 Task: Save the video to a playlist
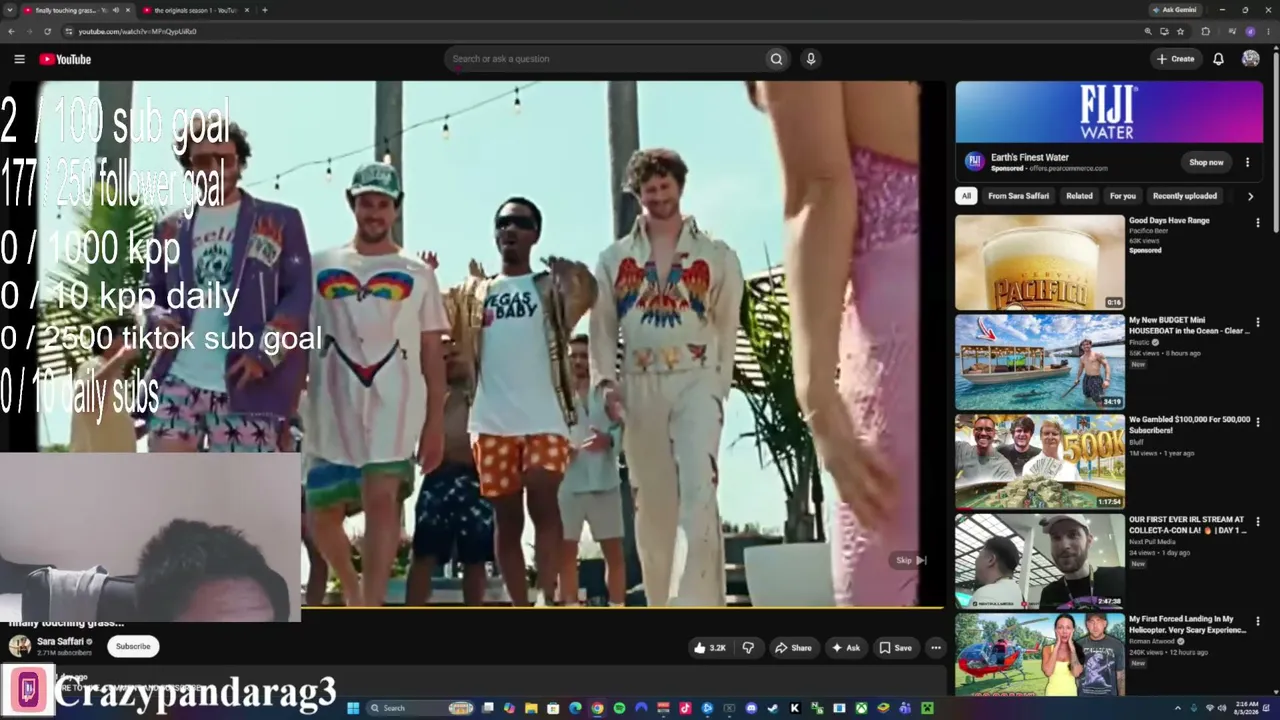[x=895, y=648]
